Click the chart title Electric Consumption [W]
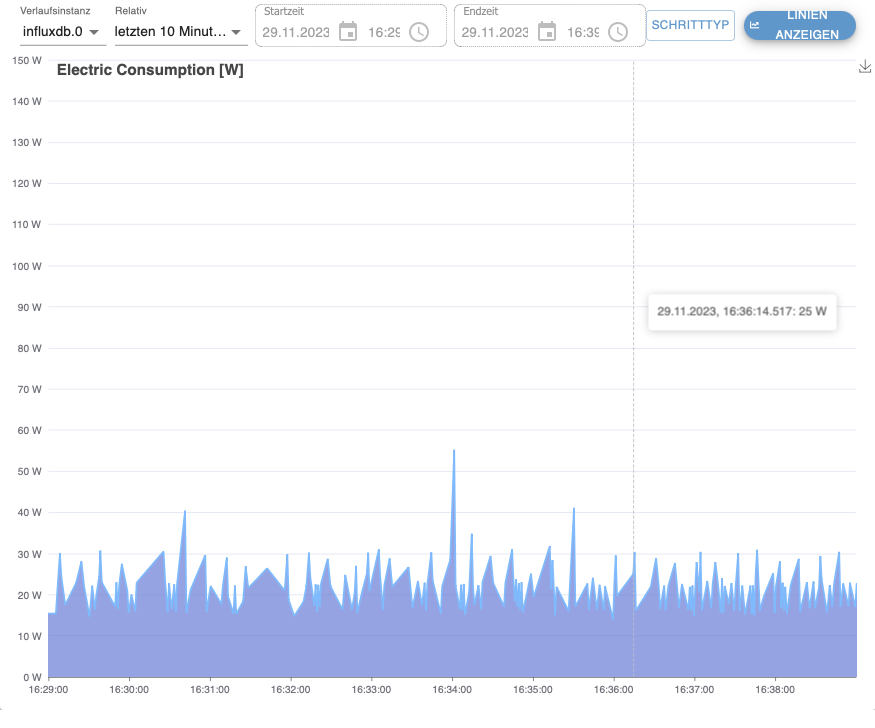 (x=150, y=70)
